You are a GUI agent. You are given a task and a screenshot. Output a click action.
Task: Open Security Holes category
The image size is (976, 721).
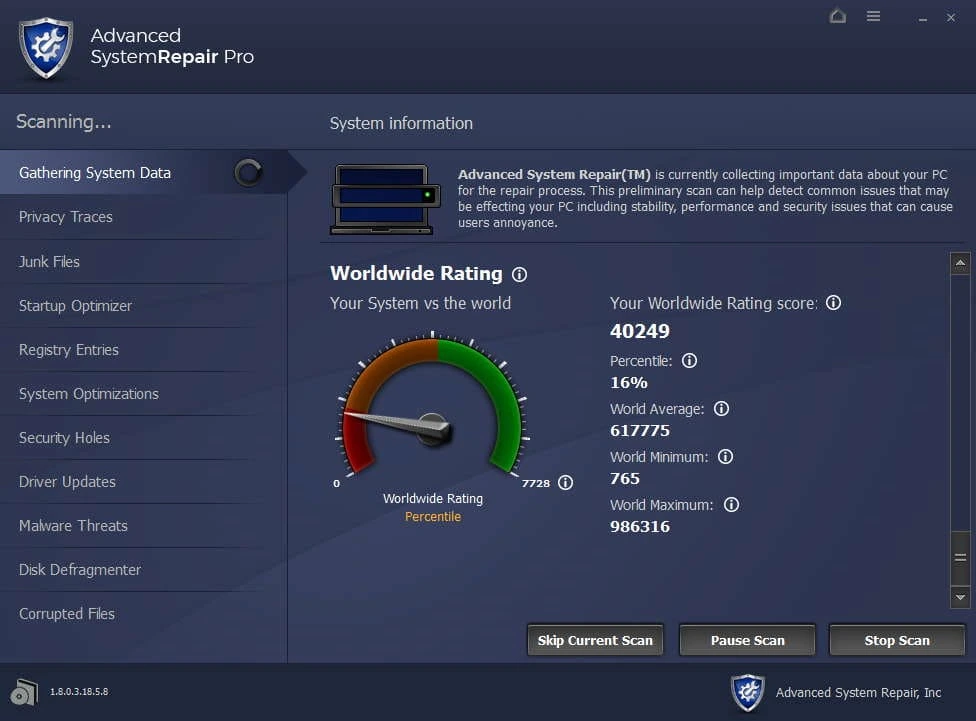click(x=144, y=438)
